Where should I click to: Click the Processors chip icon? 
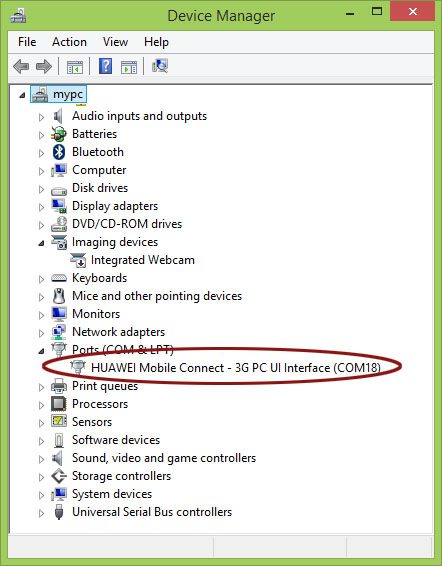click(58, 404)
